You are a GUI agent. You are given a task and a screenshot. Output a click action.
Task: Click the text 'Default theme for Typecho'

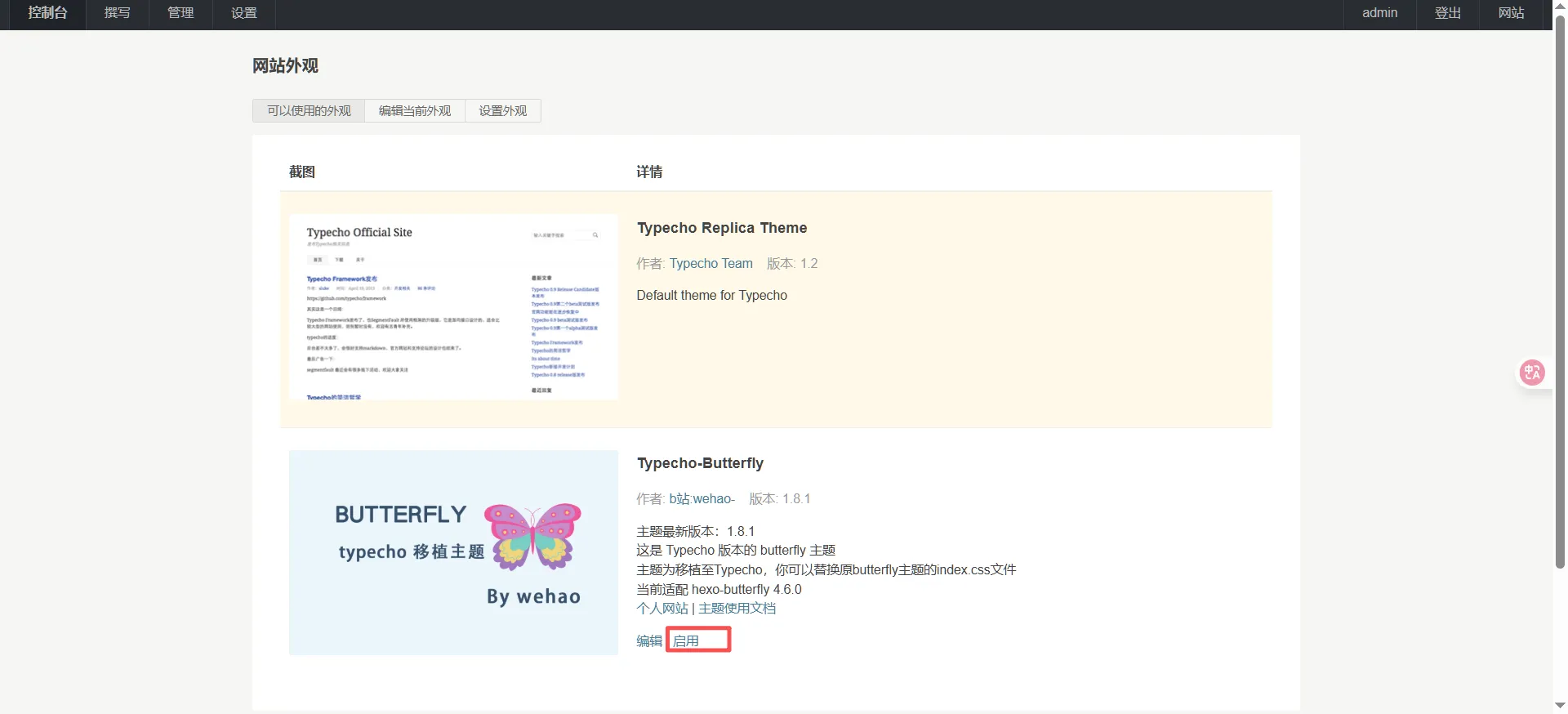point(712,296)
